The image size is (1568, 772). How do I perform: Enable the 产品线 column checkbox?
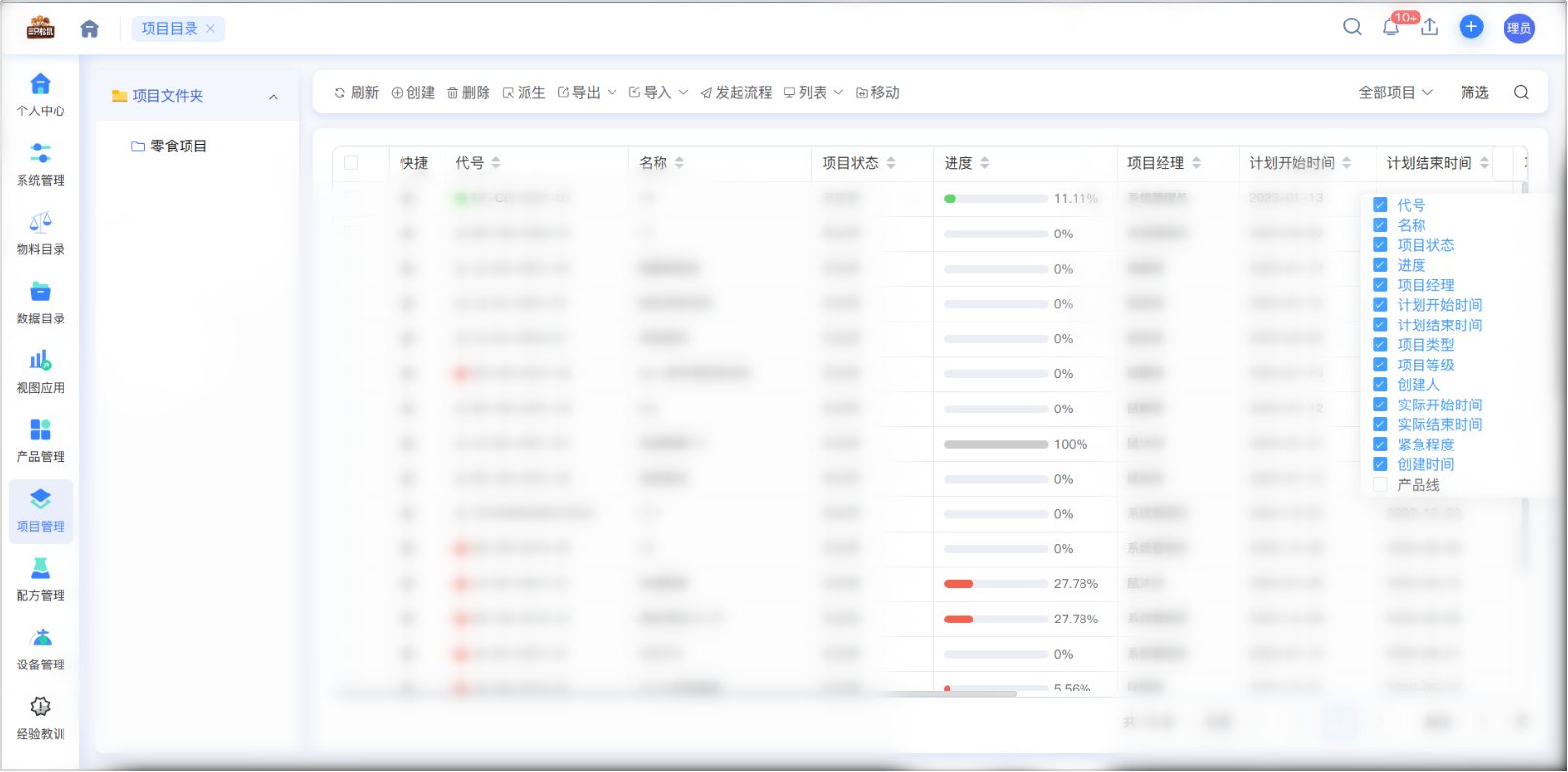1379,485
